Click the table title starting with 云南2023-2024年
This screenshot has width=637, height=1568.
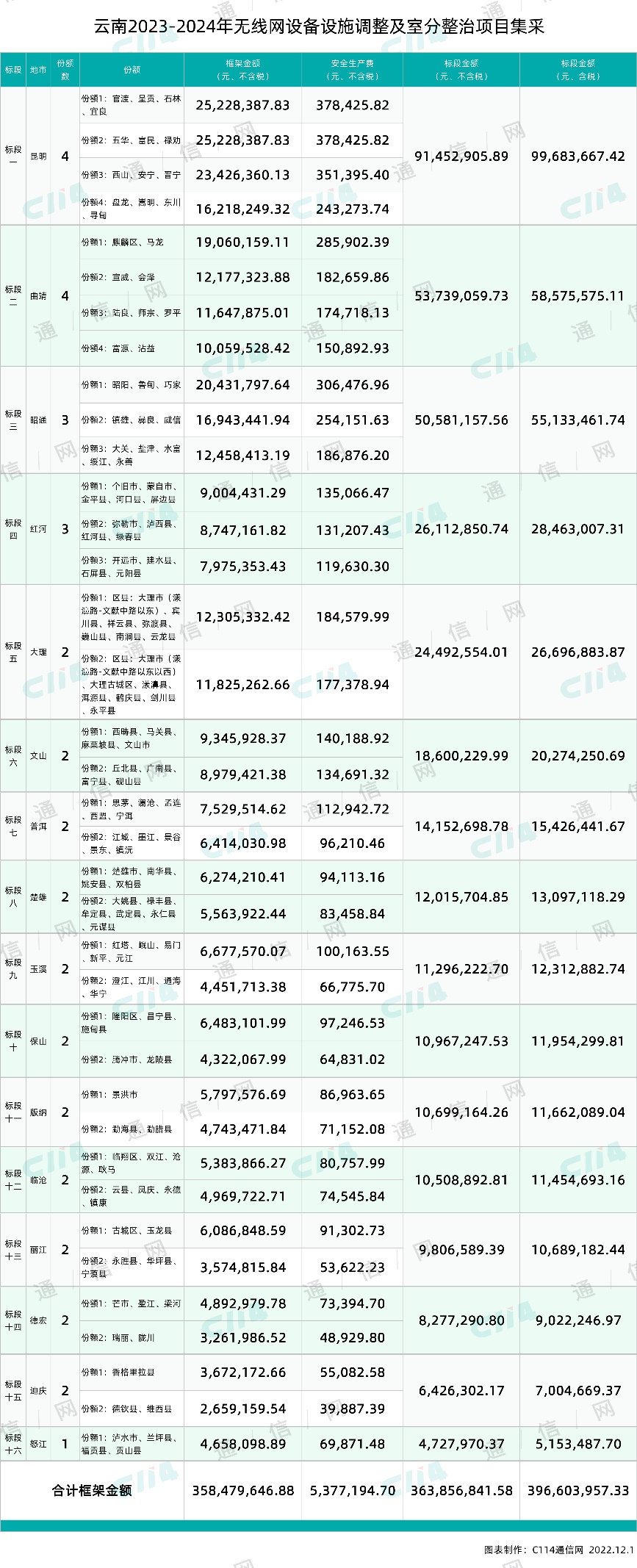318,27
